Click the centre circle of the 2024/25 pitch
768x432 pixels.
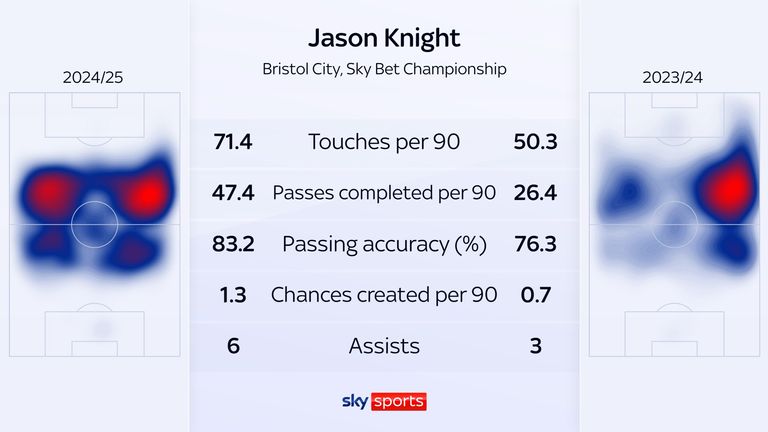click(x=95, y=224)
